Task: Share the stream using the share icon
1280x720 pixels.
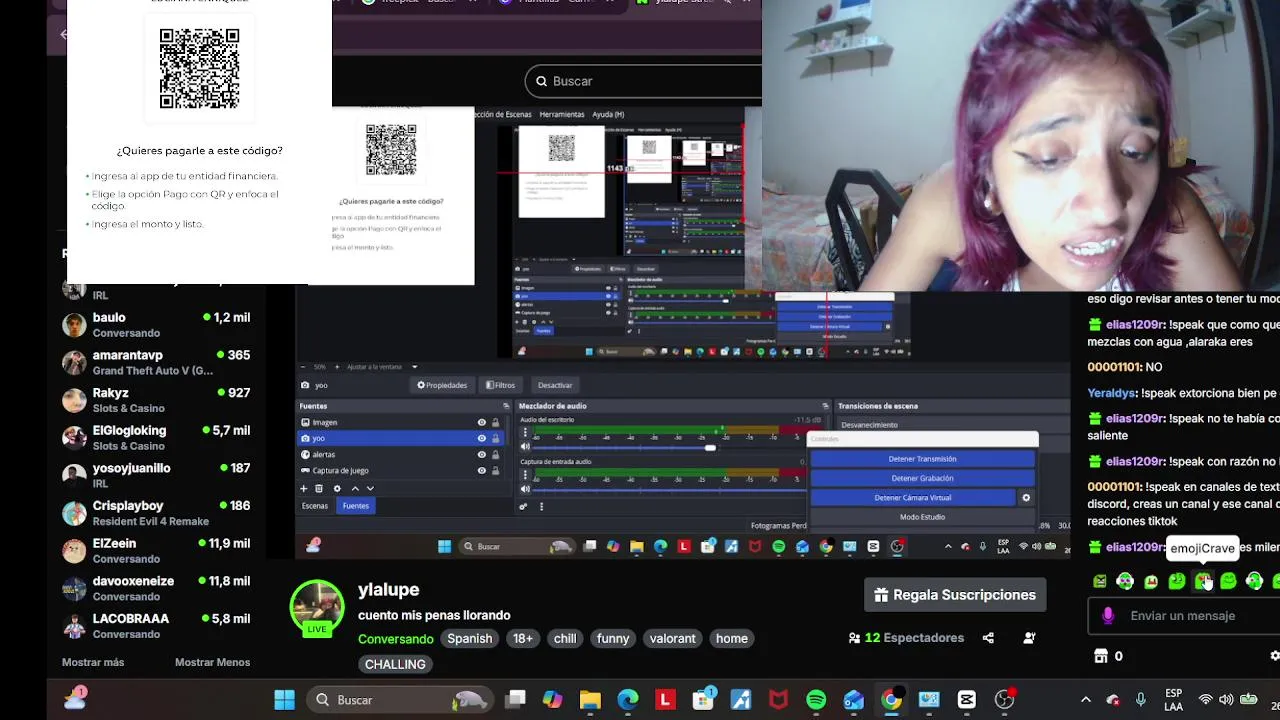Action: click(988, 638)
